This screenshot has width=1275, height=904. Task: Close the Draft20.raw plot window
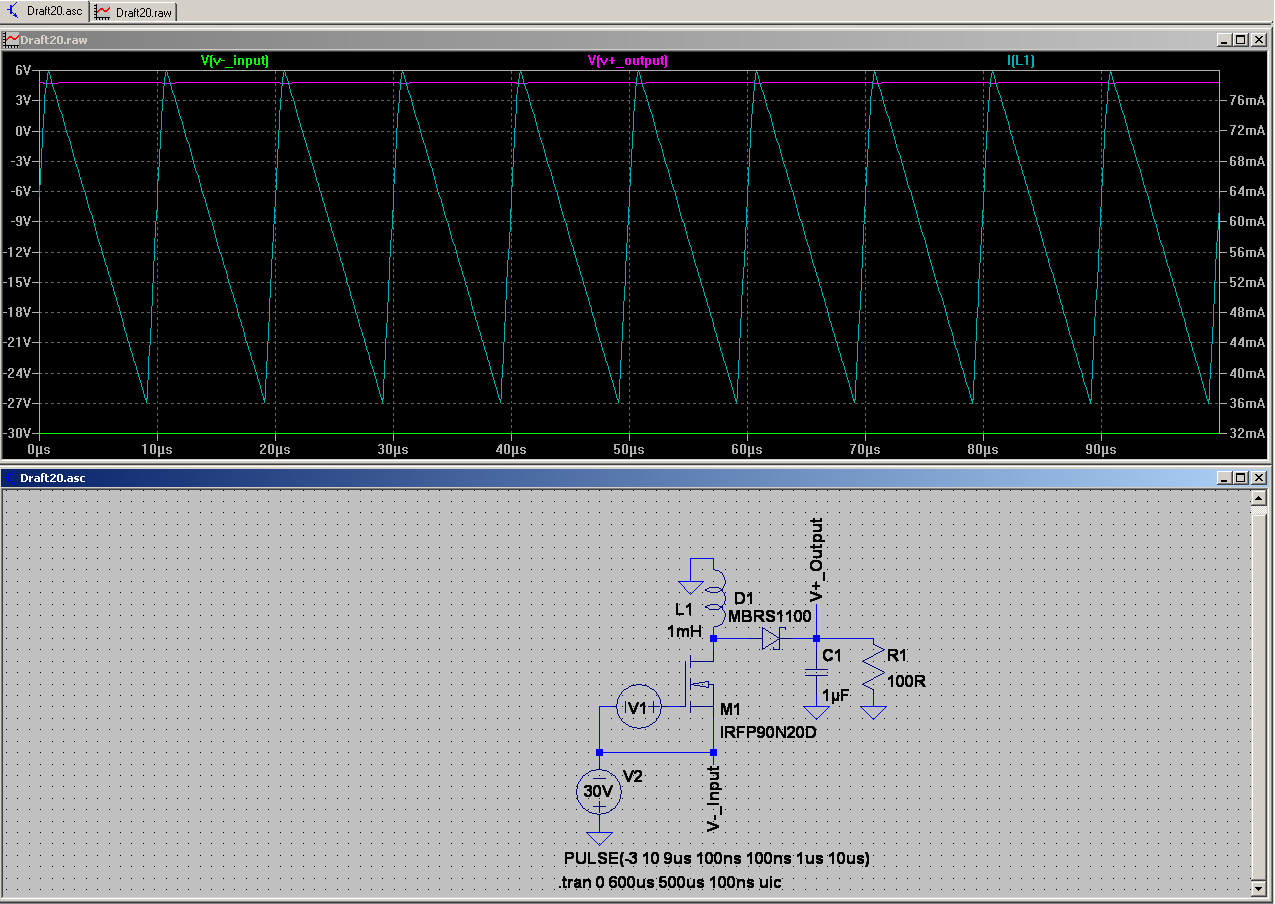click(1259, 40)
